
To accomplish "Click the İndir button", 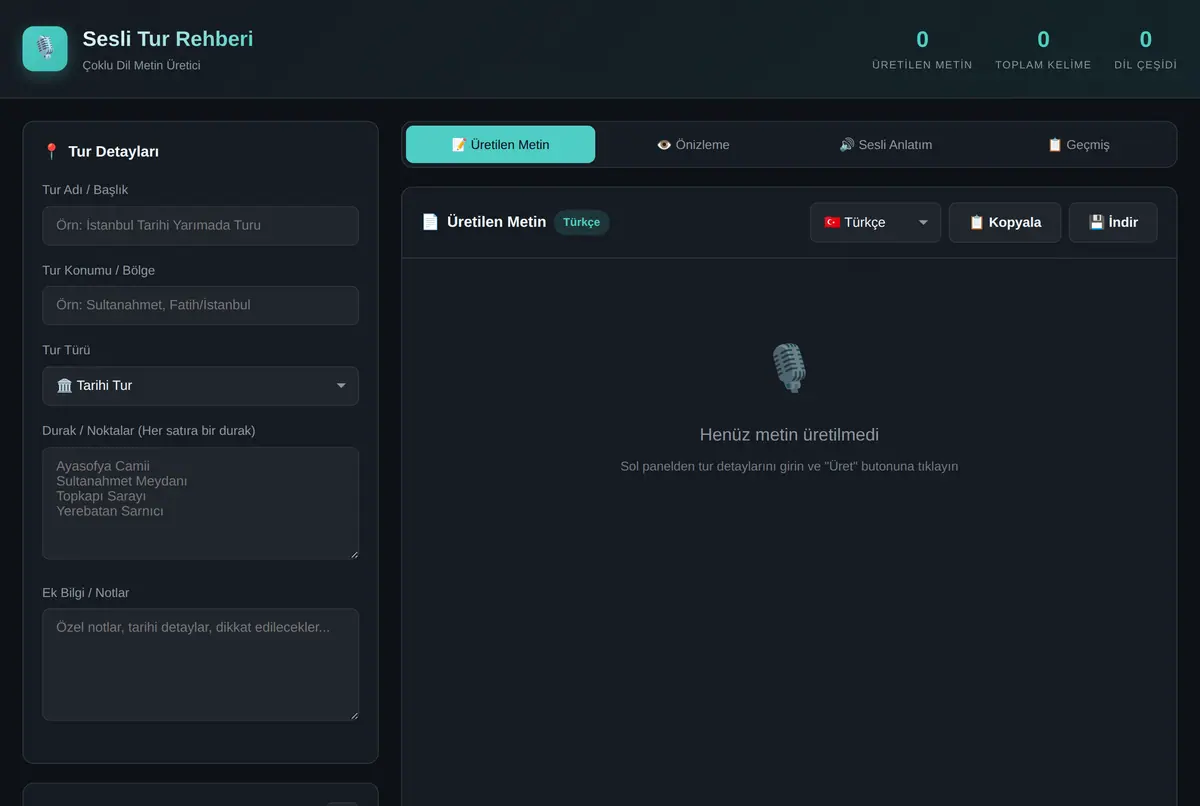I will pos(1113,222).
